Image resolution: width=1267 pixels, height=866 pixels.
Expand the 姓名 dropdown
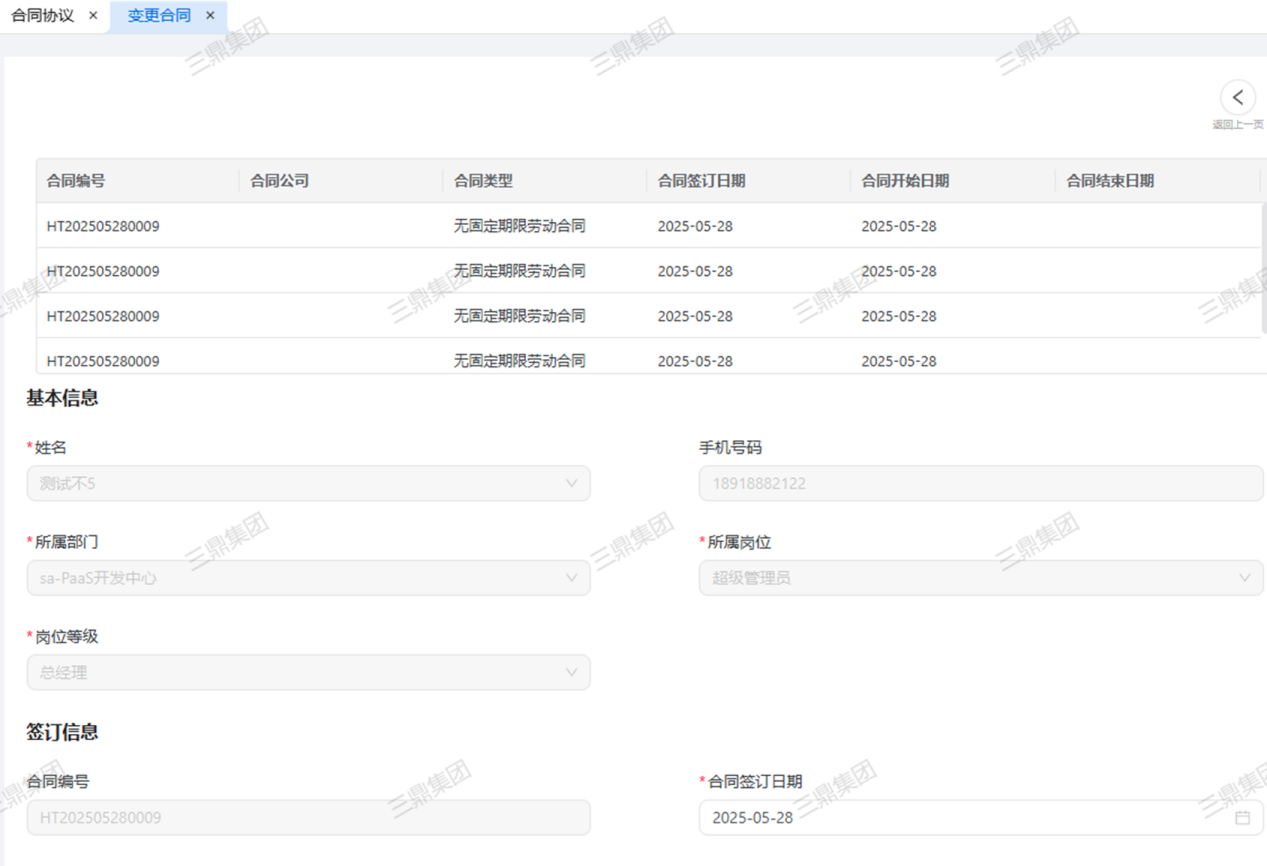(x=571, y=483)
